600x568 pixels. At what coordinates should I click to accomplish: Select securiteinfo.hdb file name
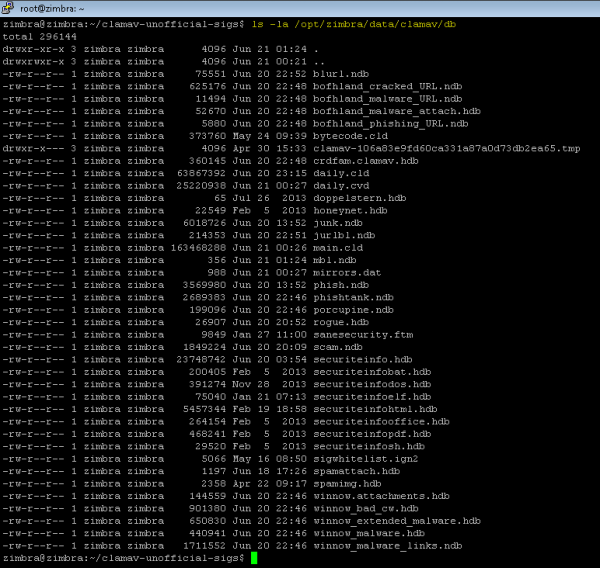363,359
